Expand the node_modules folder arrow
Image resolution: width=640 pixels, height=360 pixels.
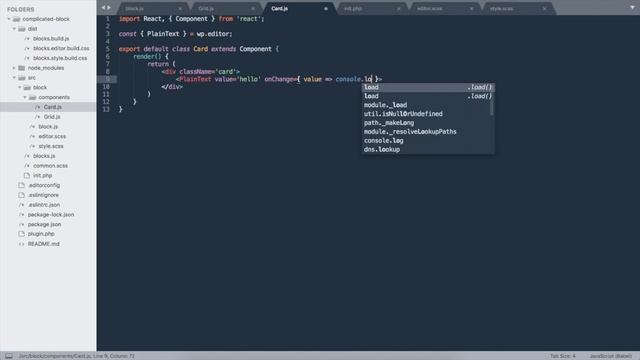14,68
